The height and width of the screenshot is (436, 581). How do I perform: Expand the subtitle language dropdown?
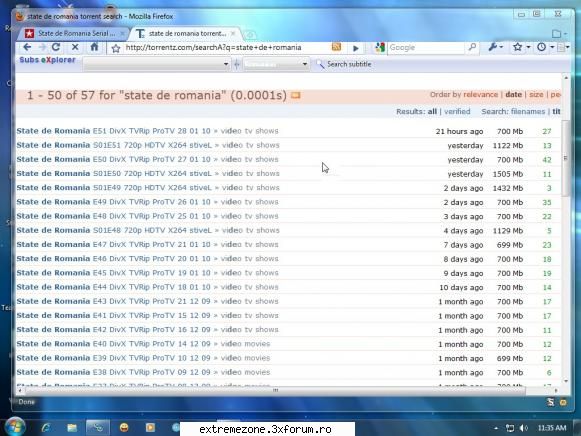click(305, 64)
